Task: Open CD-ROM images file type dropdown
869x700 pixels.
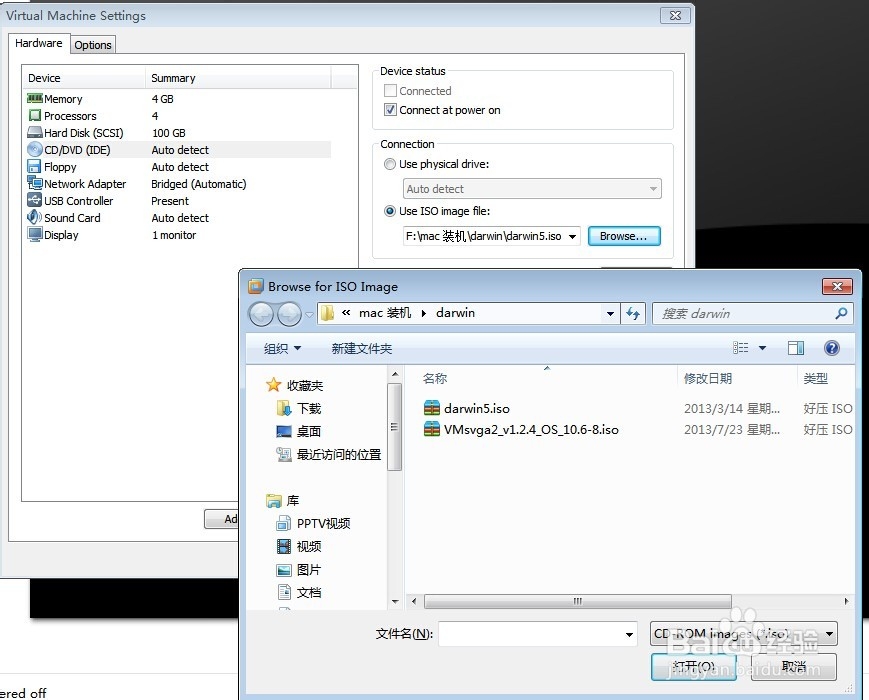Action: click(744, 633)
